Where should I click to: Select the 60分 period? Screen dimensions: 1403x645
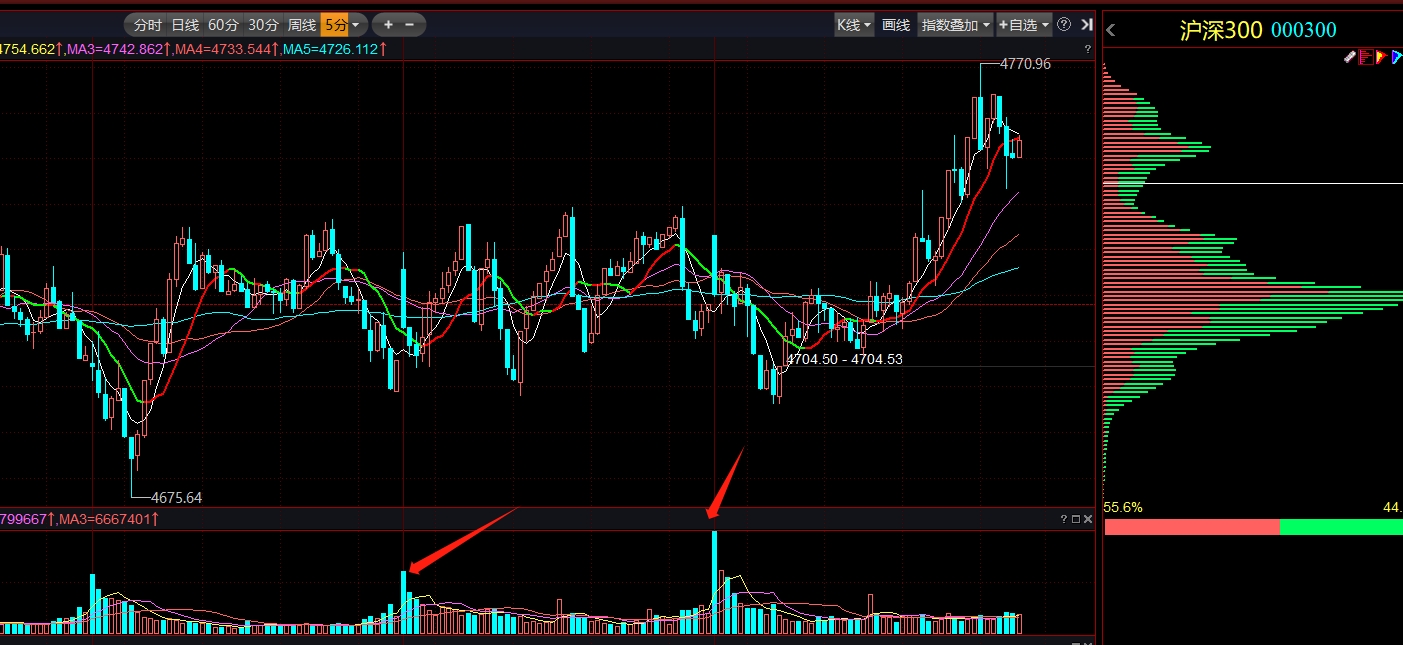pyautogui.click(x=223, y=25)
